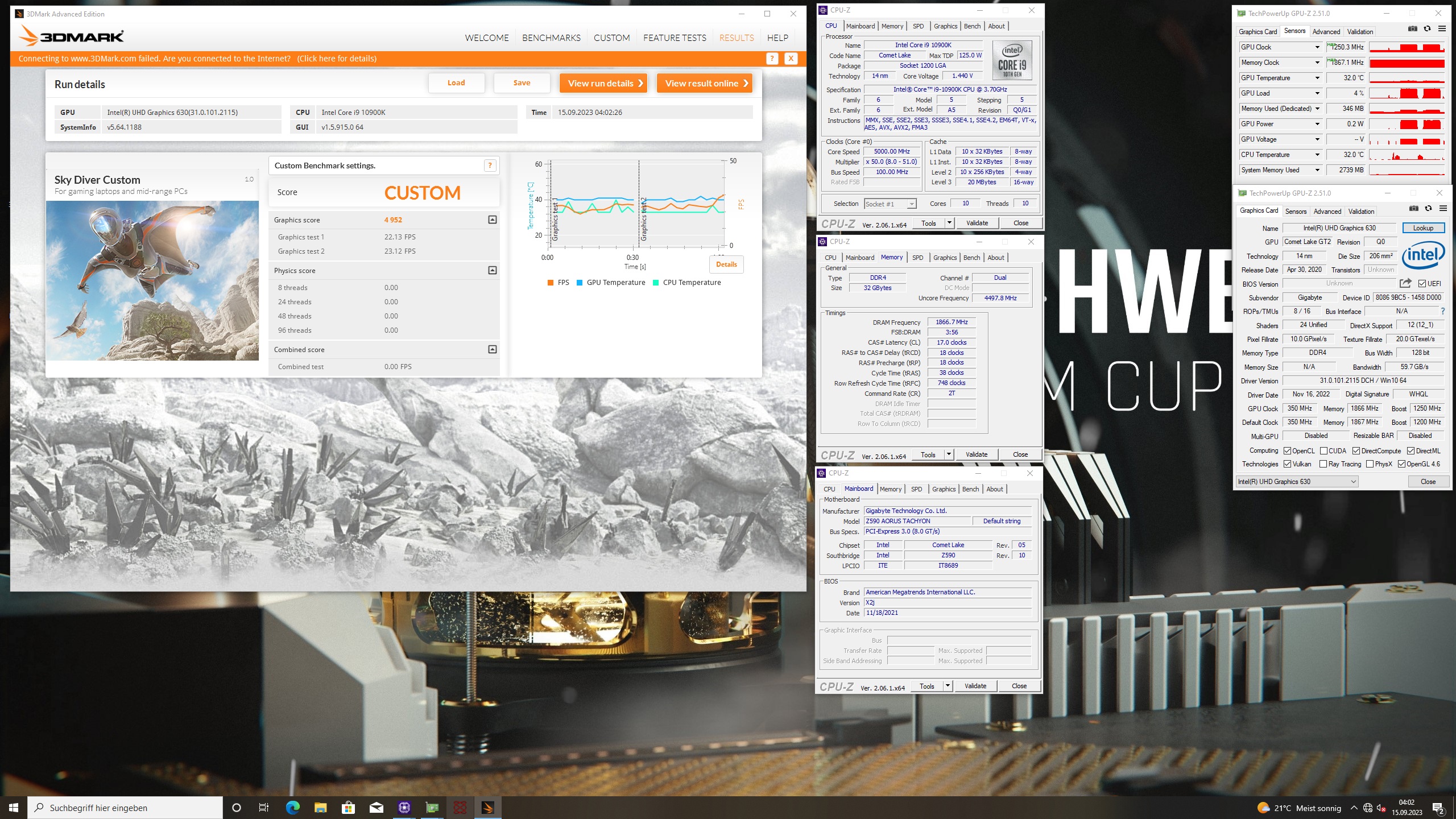The image size is (1456, 819).
Task: Open Custom Benchmark settings help icon
Action: coord(490,166)
